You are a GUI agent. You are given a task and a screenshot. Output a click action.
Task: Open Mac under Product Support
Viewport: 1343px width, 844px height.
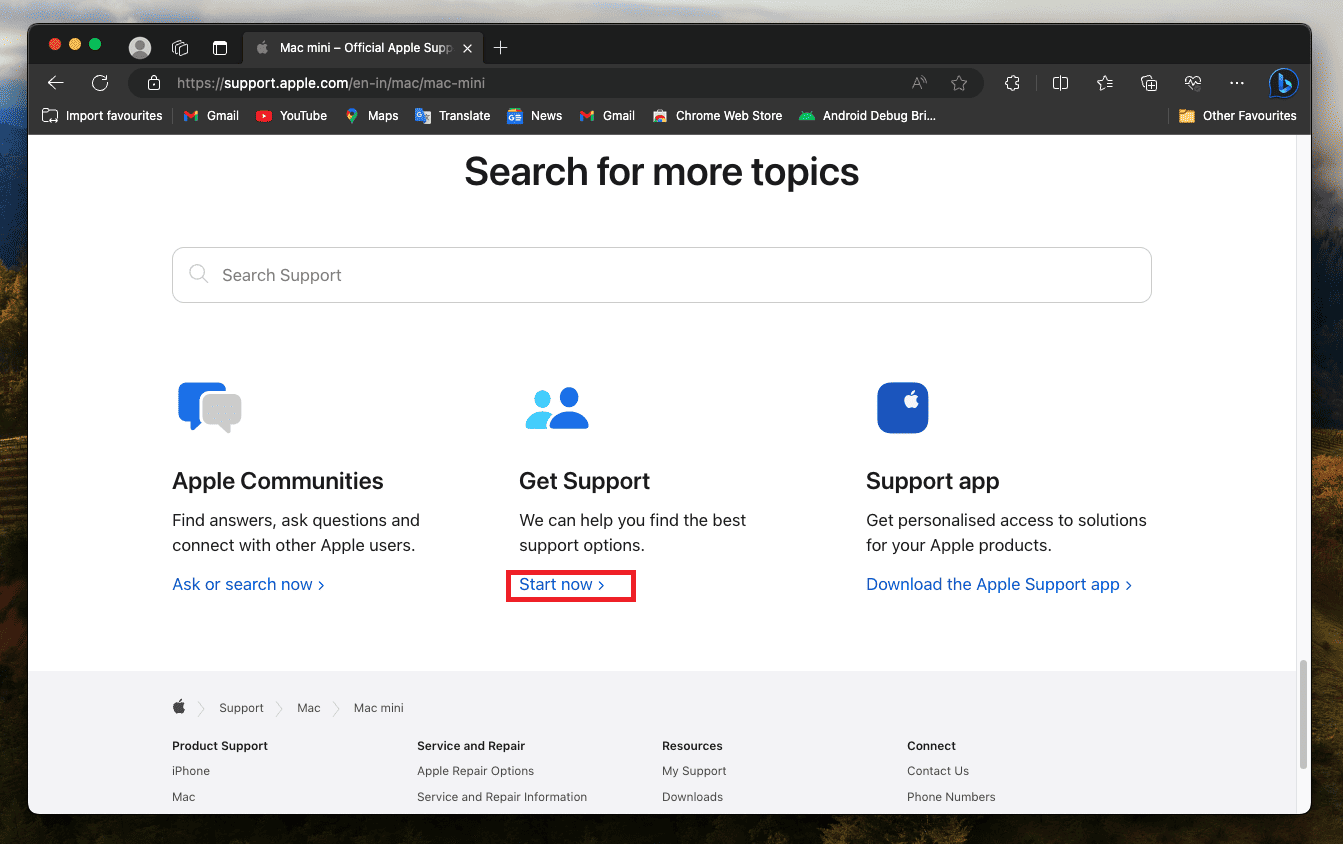click(184, 797)
